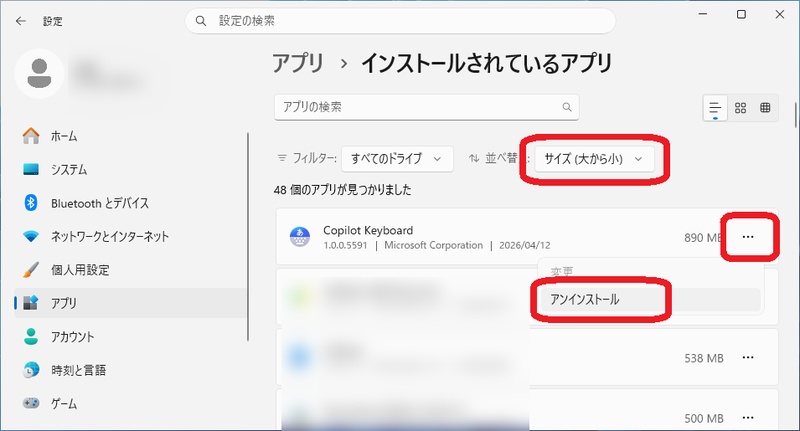Viewport: 800px width, 431px height.
Task: Open the サイズ (大から小) sort dropdown
Action: point(594,159)
